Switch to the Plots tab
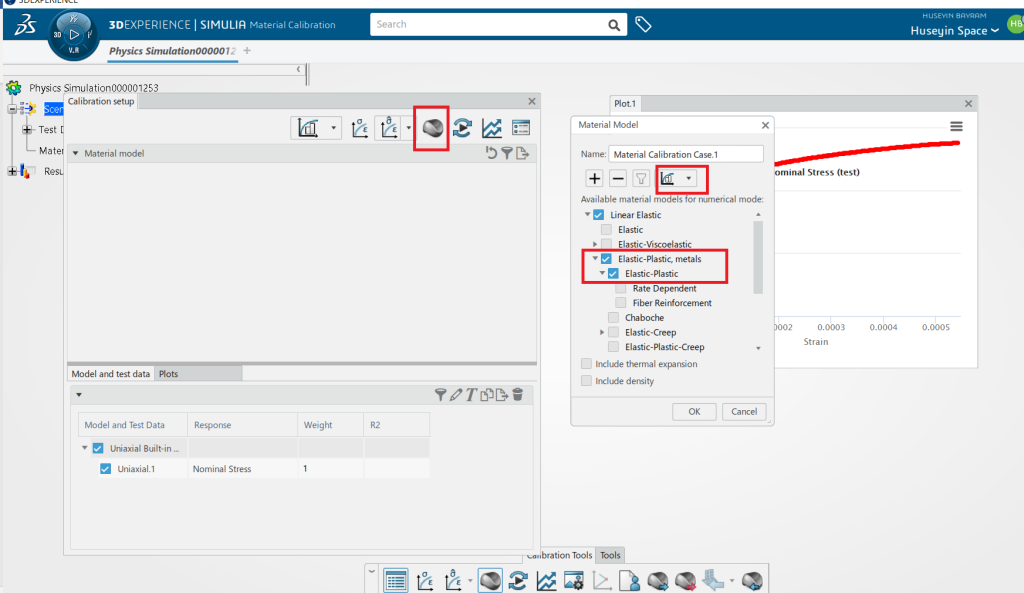The height and width of the screenshot is (593, 1024). 168,374
